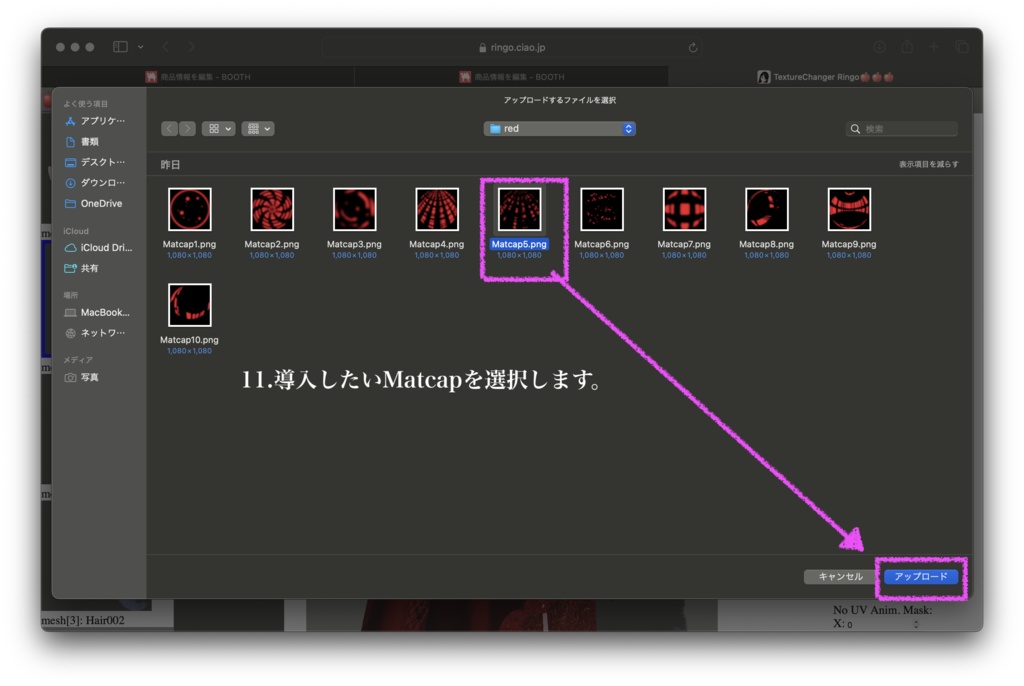Click the search magnifier in the dialog

click(854, 128)
